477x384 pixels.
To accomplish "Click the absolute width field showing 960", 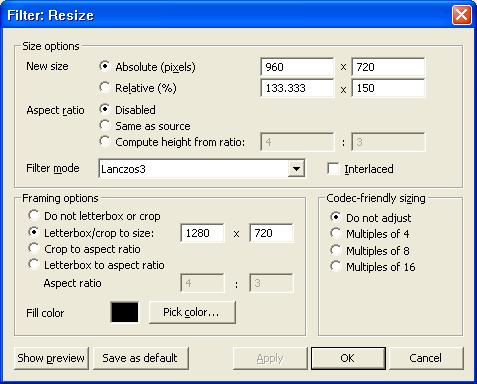I will click(297, 67).
